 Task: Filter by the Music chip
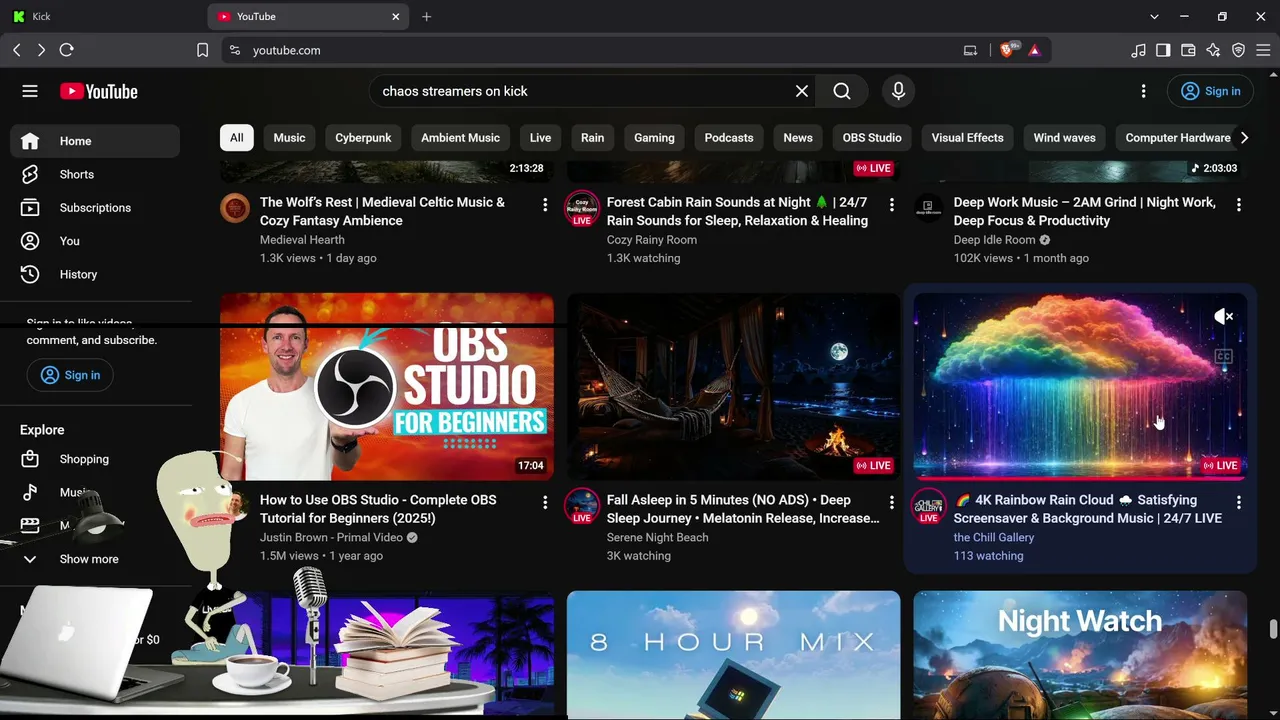tap(289, 138)
